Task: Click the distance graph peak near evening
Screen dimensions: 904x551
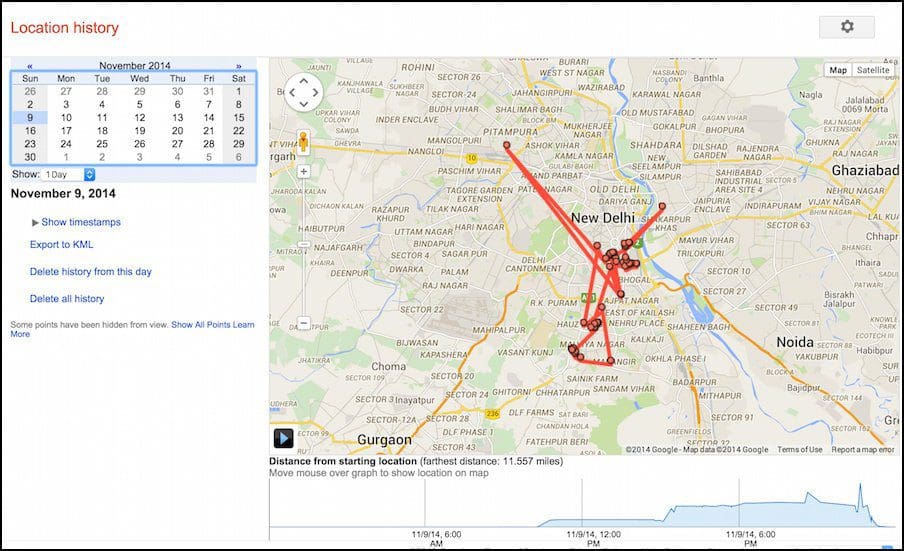Action: pos(860,486)
